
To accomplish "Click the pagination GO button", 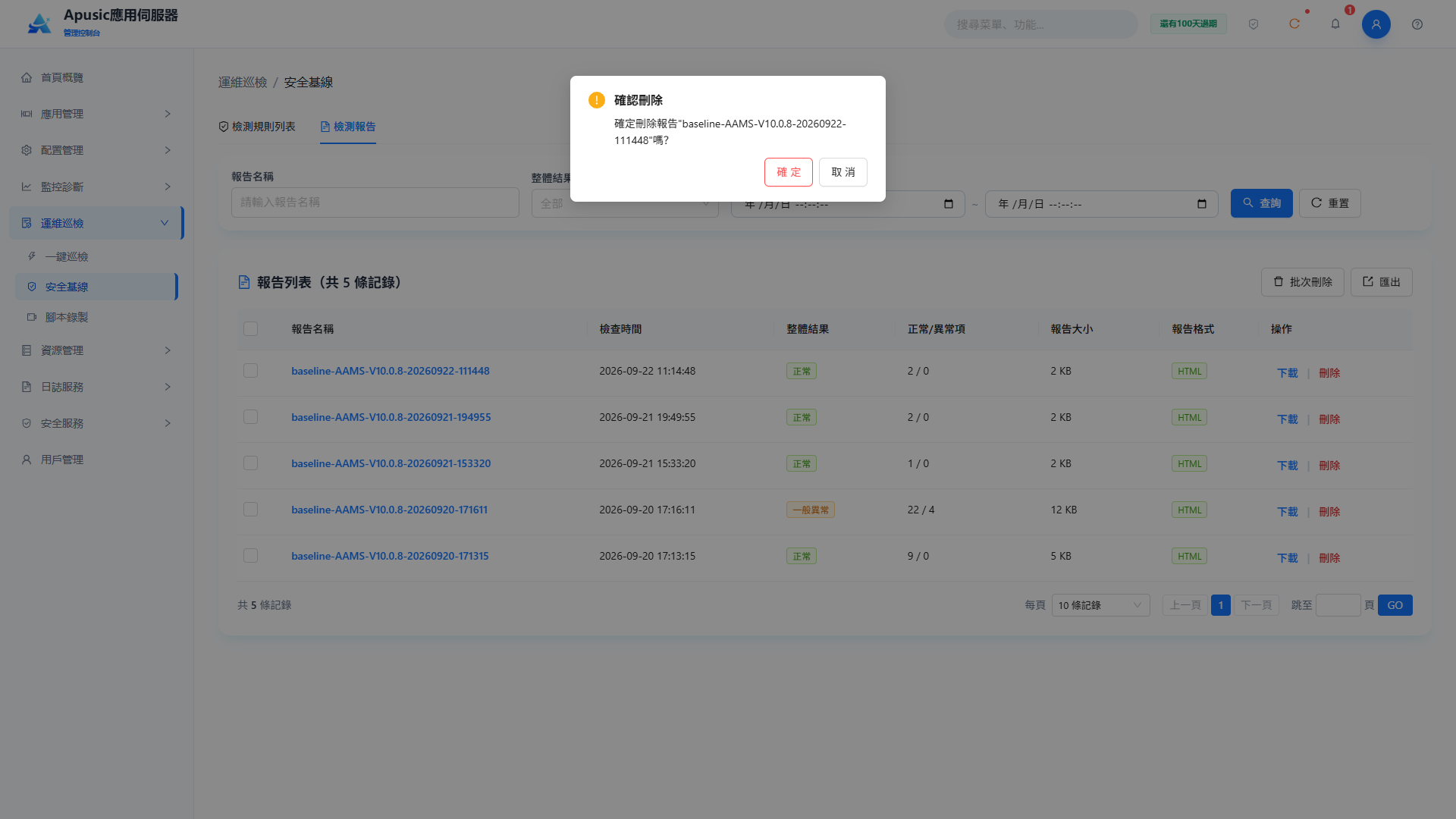I will click(1395, 605).
